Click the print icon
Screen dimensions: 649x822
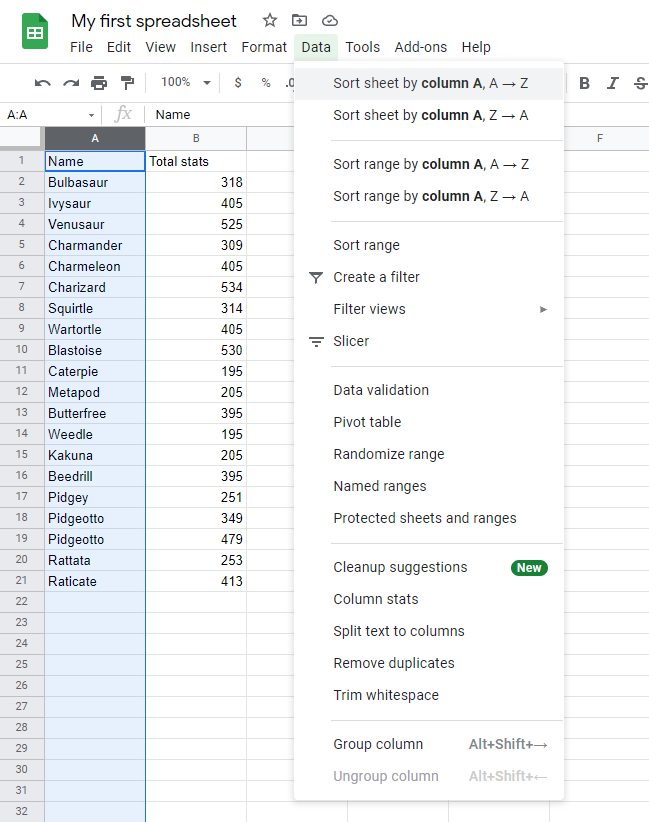pyautogui.click(x=99, y=83)
